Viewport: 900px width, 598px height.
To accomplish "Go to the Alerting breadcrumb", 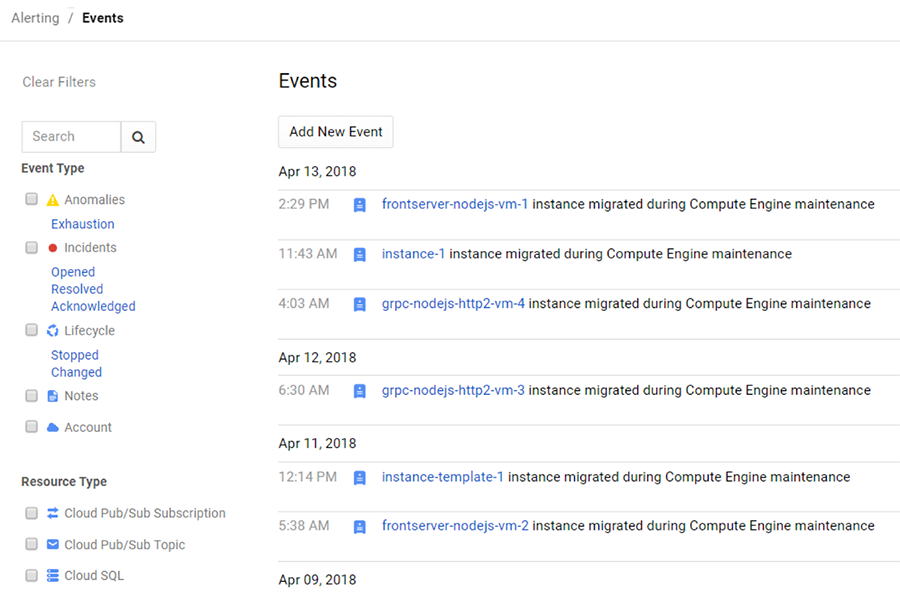I will coord(35,18).
